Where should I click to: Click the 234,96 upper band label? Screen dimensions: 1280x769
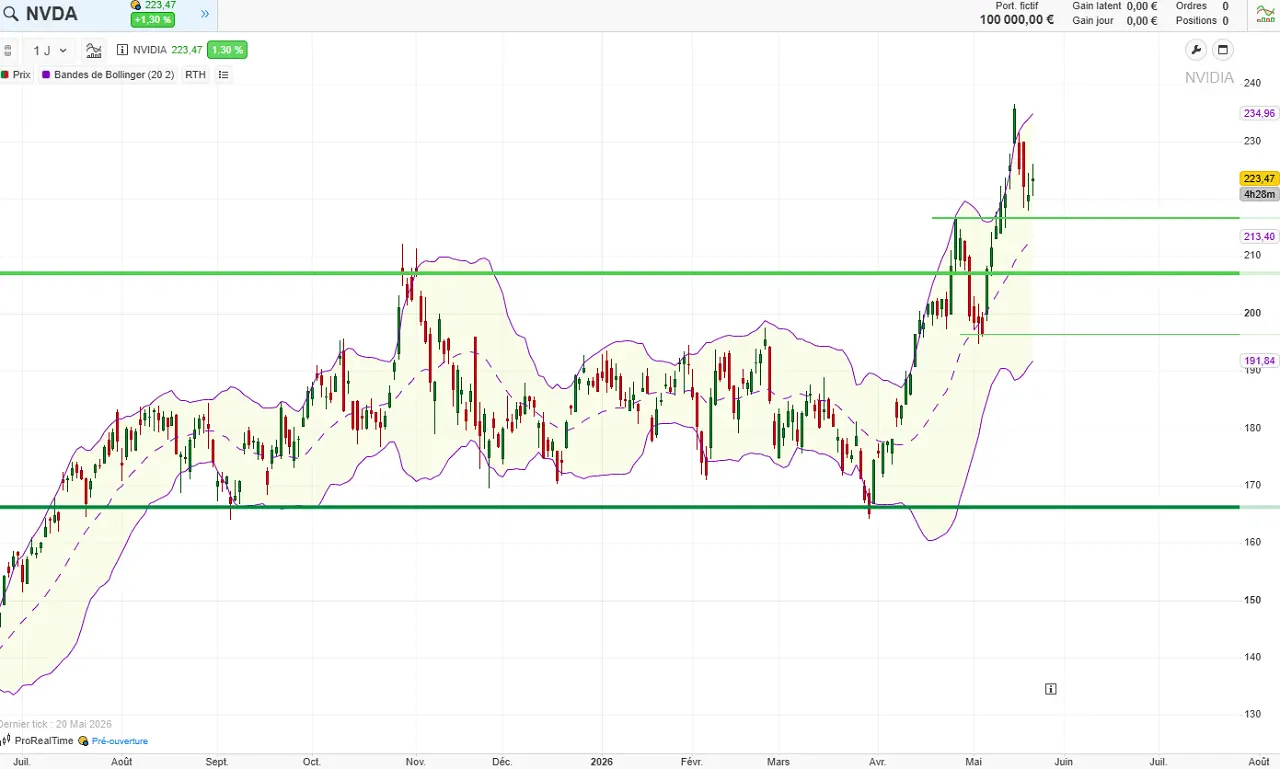click(1258, 113)
